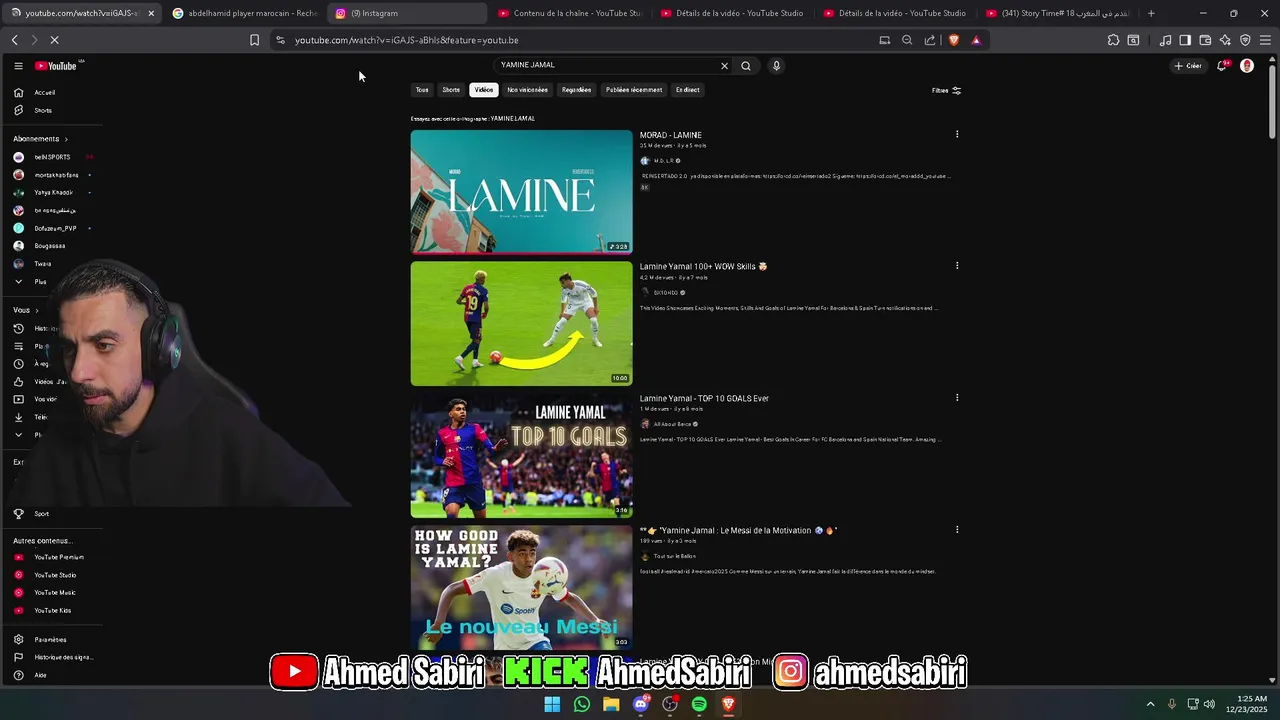This screenshot has height=720, width=1280.
Task: Open YouTube notifications bell
Action: 1222,66
